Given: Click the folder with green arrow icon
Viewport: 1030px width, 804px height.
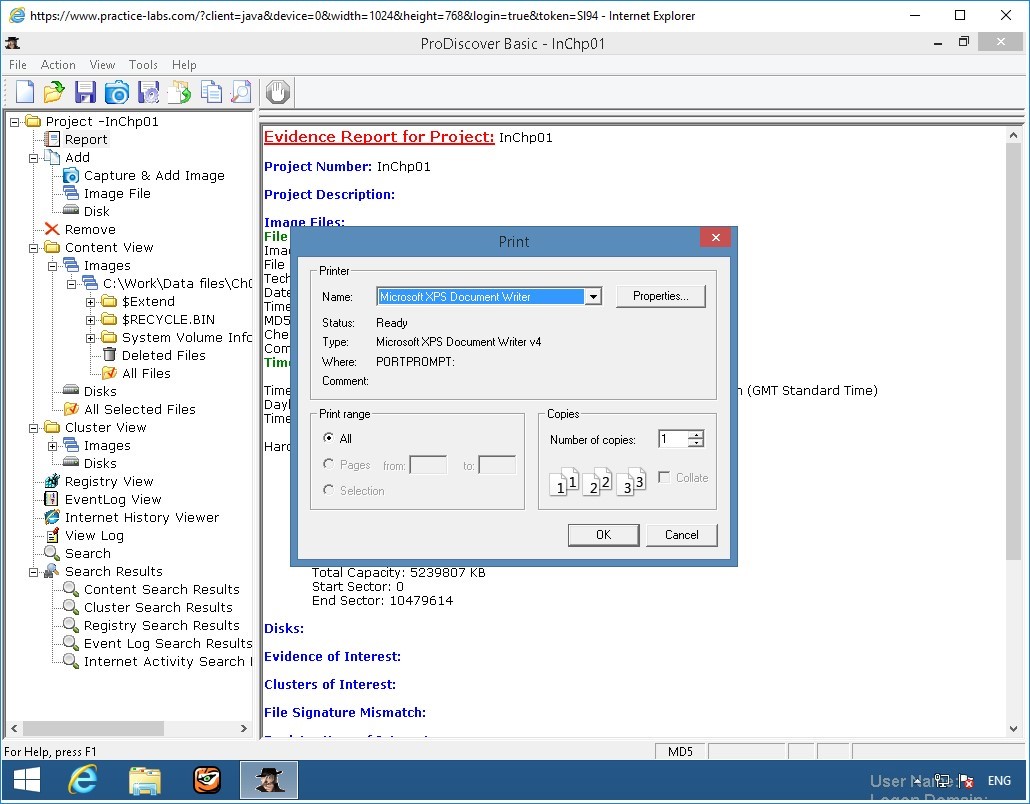Looking at the screenshot, I should tap(179, 92).
